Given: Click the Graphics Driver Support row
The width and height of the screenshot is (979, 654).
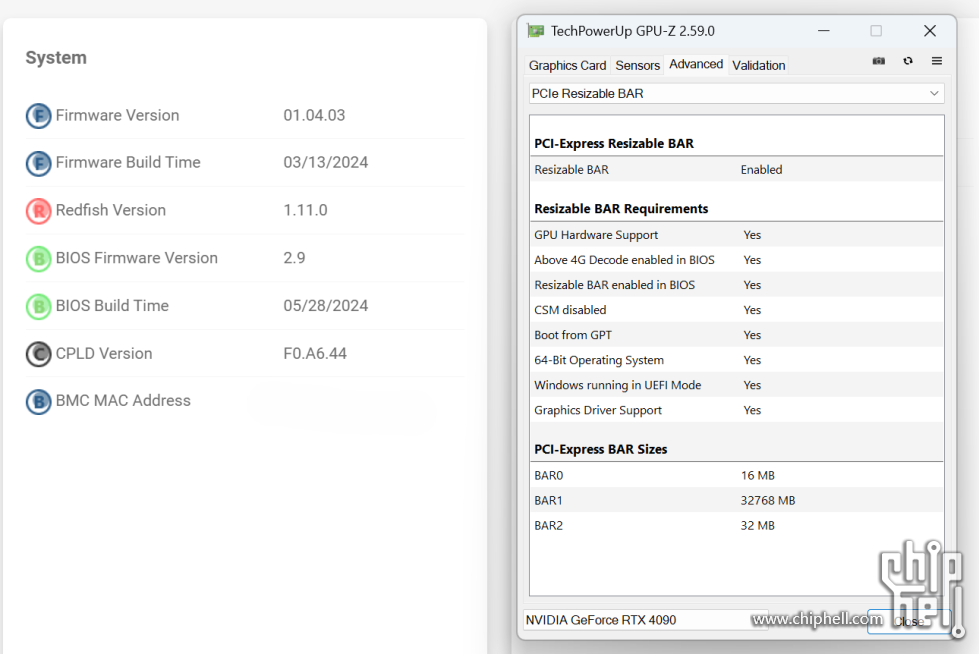Looking at the screenshot, I should coord(736,410).
